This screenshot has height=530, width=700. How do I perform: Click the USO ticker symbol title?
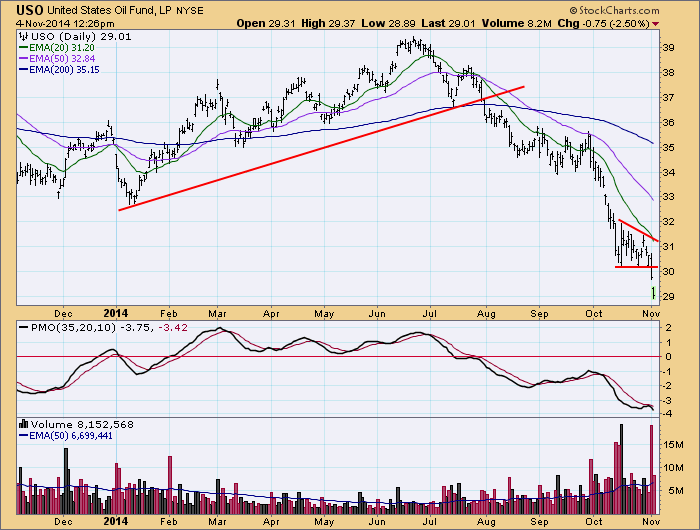point(30,10)
